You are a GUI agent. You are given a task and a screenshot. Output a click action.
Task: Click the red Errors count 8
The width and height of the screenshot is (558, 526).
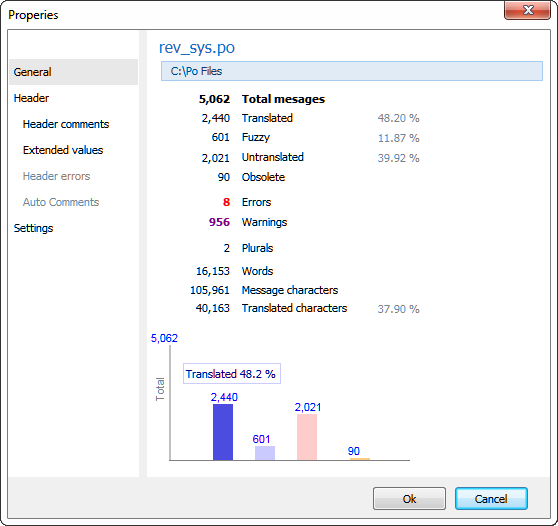226,202
